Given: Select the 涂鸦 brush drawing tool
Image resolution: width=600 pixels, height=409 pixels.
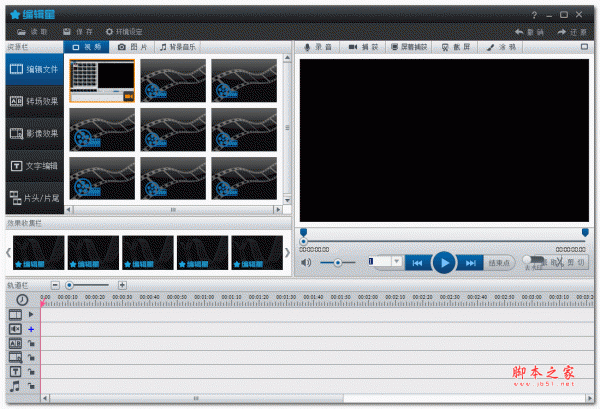Looking at the screenshot, I should [501, 47].
